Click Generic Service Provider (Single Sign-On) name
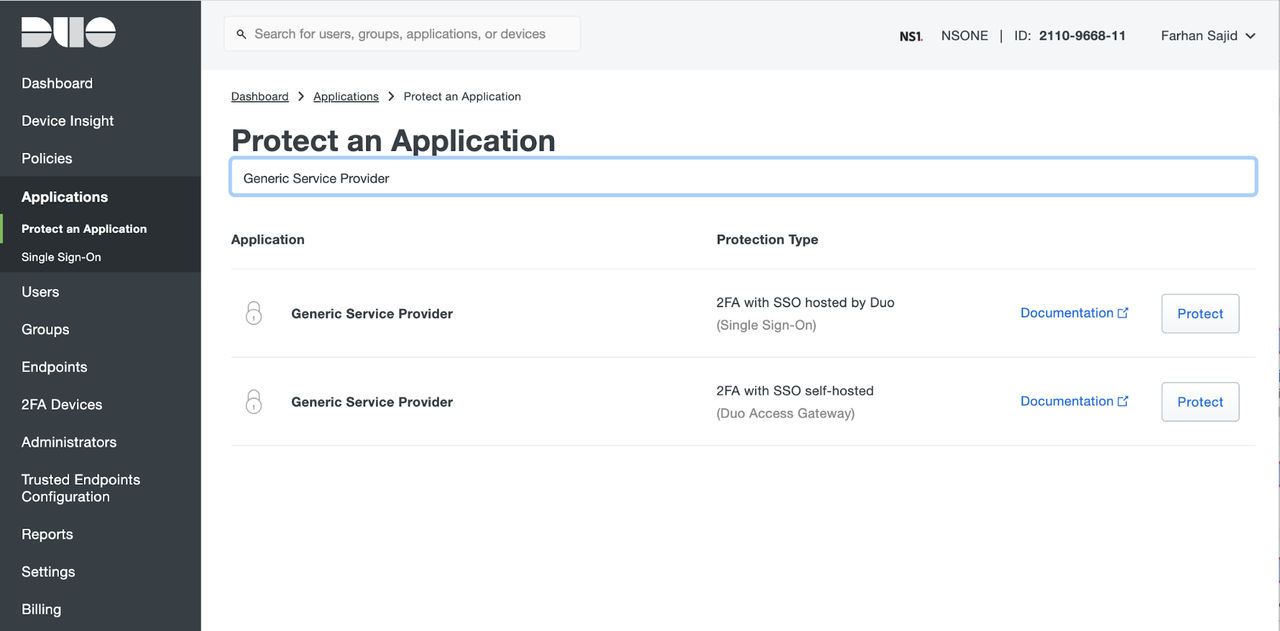Screen dimensions: 1280x631 [x=372, y=314]
